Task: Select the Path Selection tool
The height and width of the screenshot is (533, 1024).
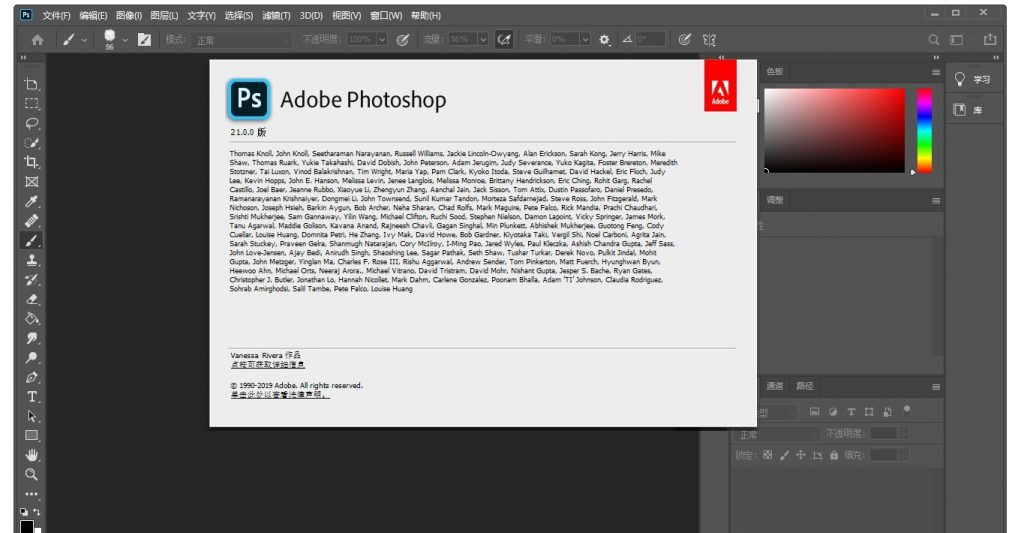Action: 31,416
